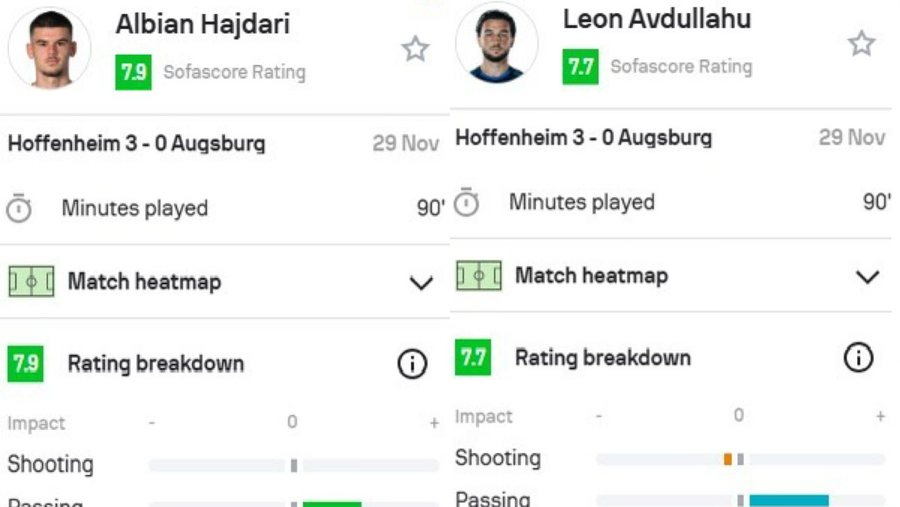Click the pitch heatmap icon for Avdullahu

click(x=478, y=275)
